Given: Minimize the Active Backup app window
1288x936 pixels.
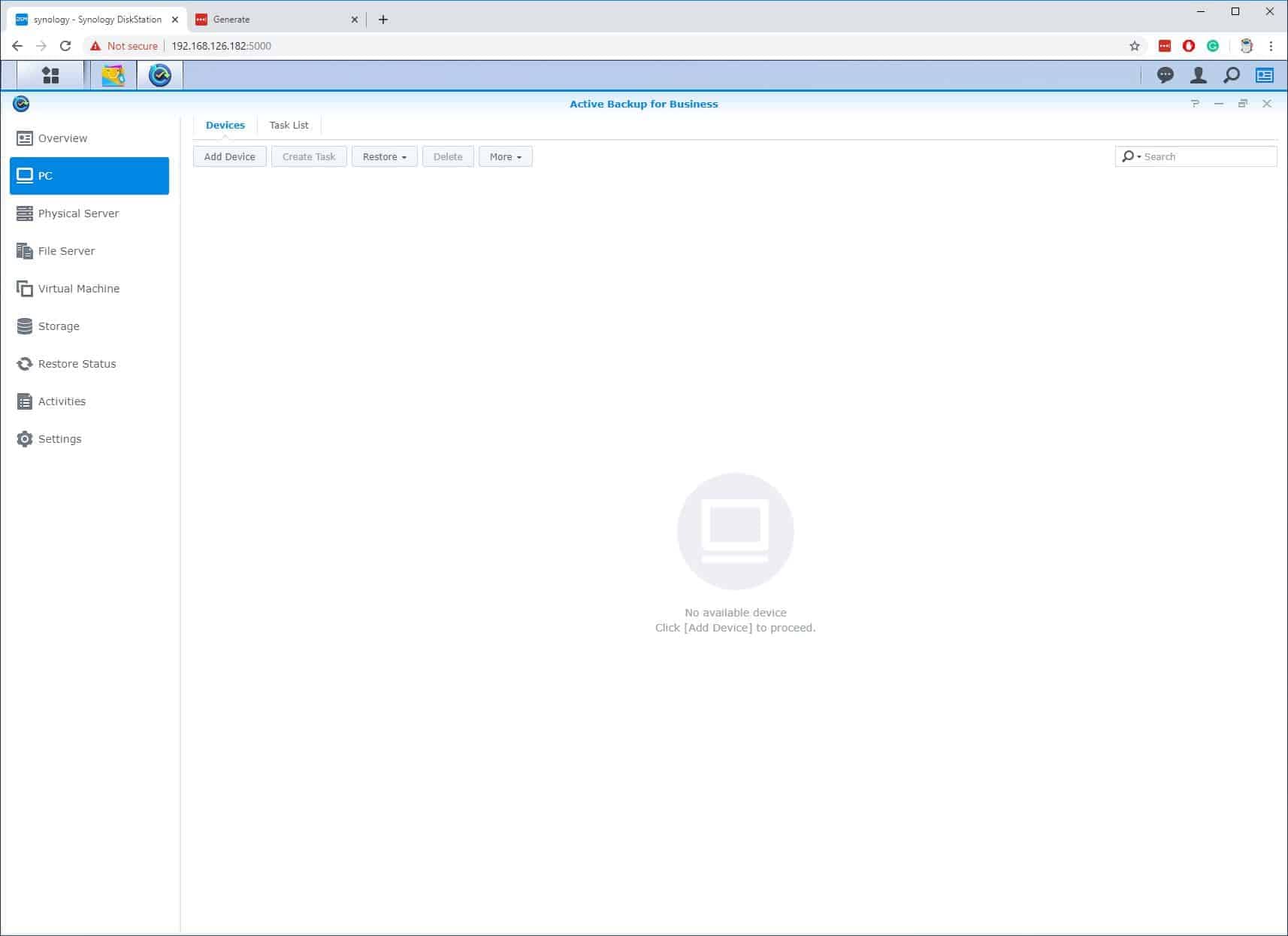Looking at the screenshot, I should [1219, 104].
